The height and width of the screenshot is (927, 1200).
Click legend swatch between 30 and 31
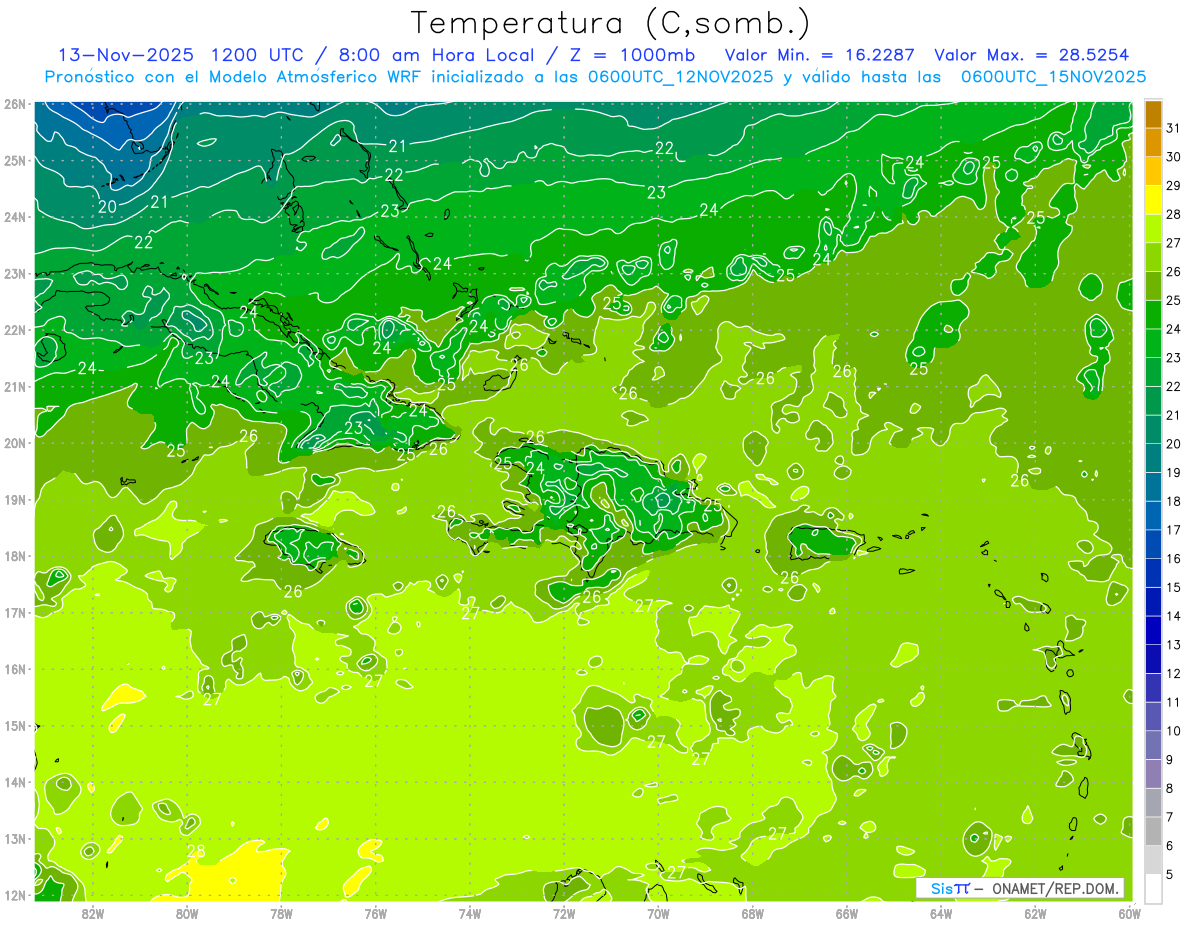click(1154, 143)
